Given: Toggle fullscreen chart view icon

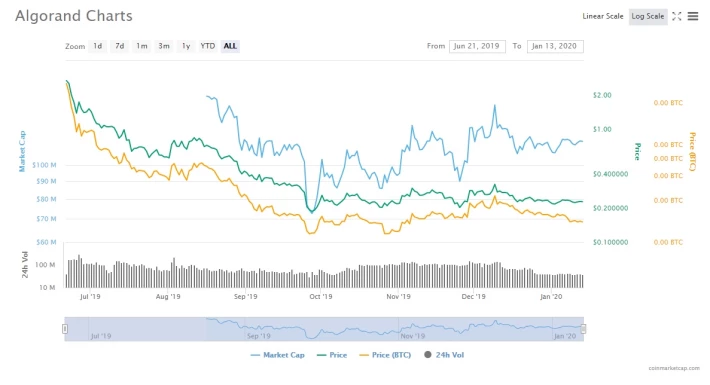Looking at the screenshot, I should click(676, 16).
